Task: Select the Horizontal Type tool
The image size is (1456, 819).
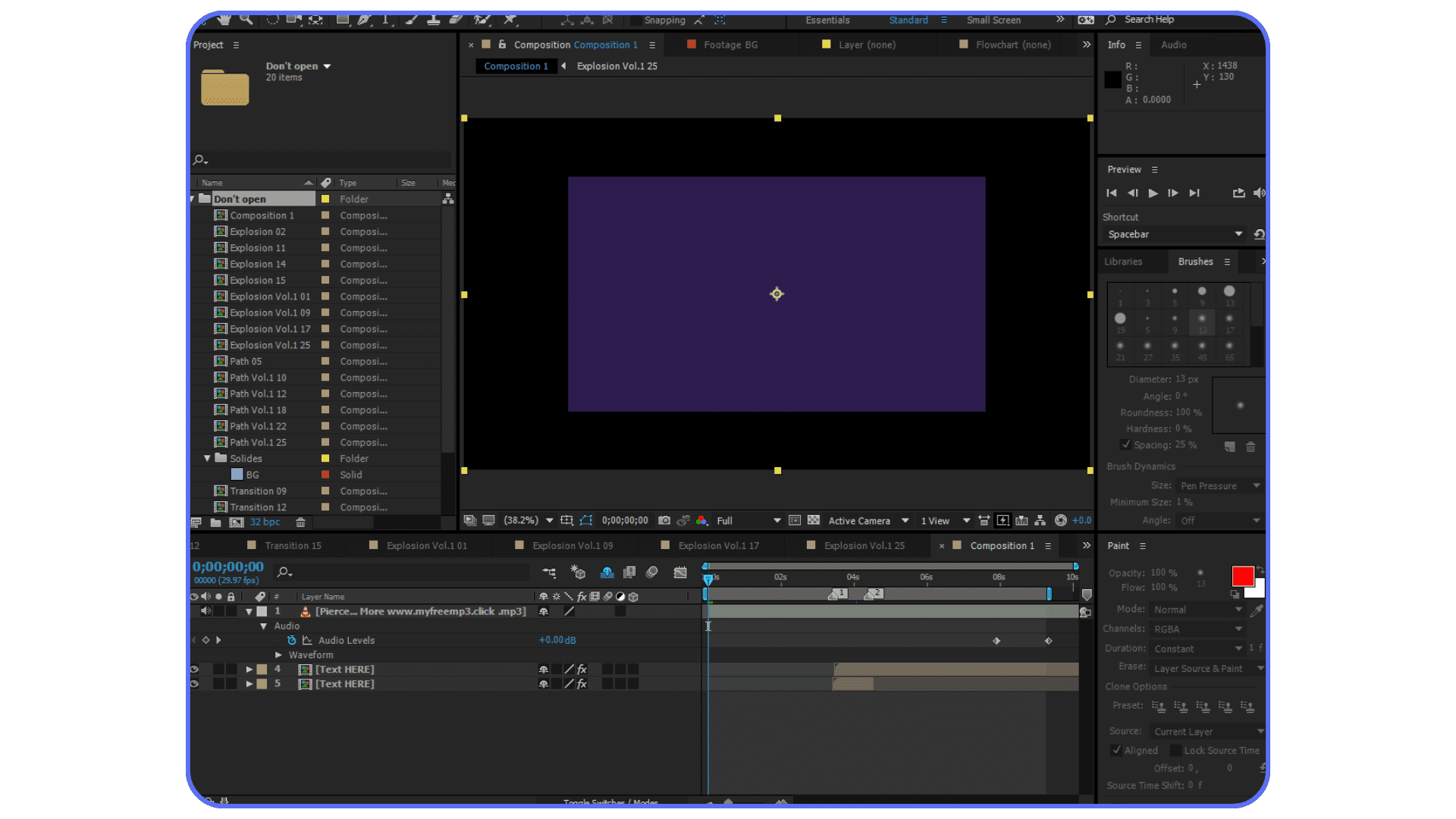Action: [387, 20]
